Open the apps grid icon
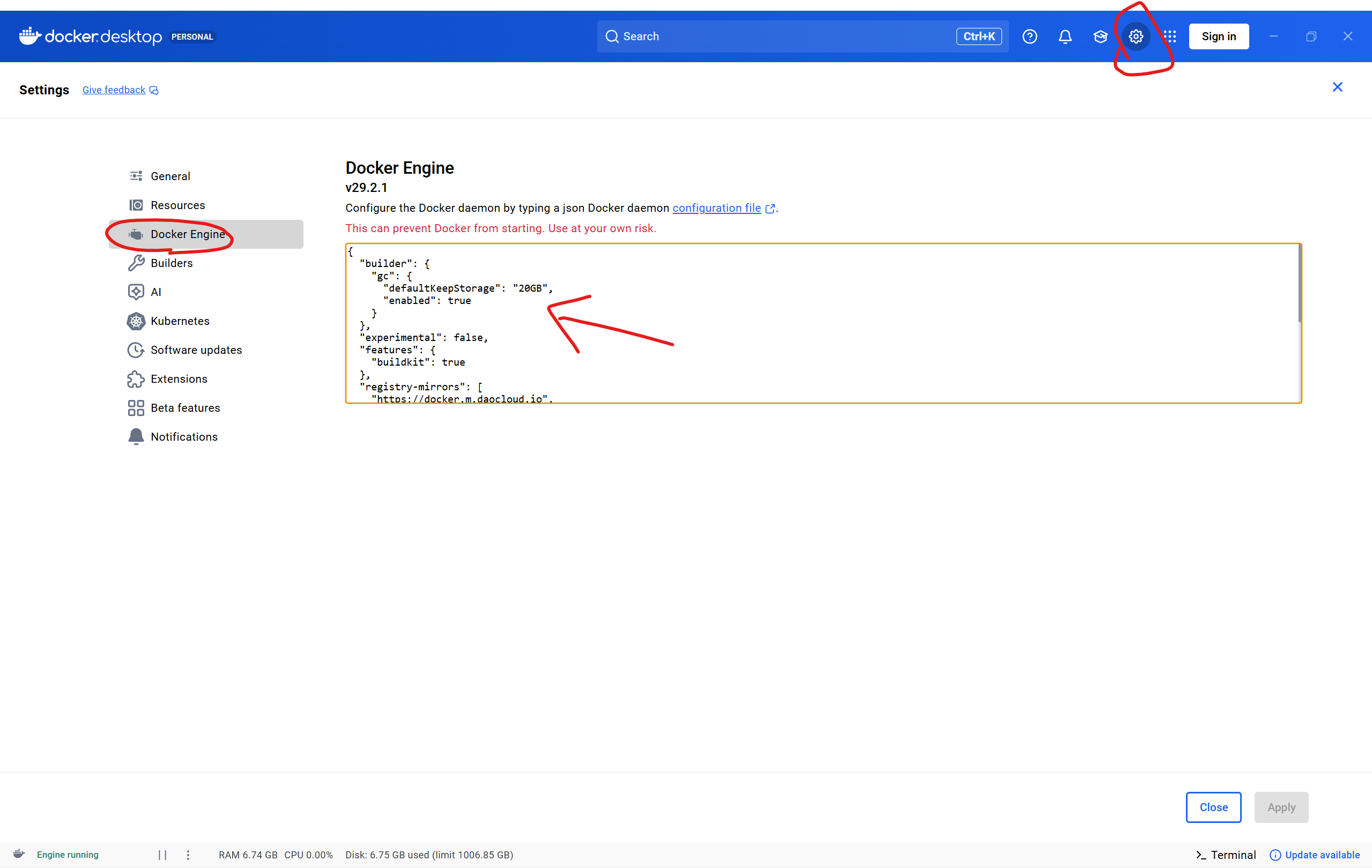This screenshot has width=1372, height=868. click(x=1170, y=36)
